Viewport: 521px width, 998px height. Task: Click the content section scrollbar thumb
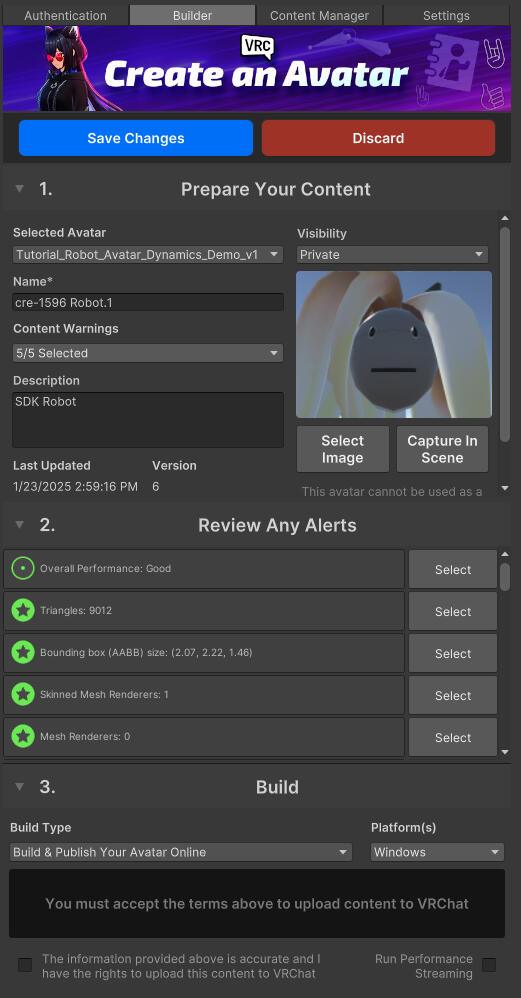(504, 334)
